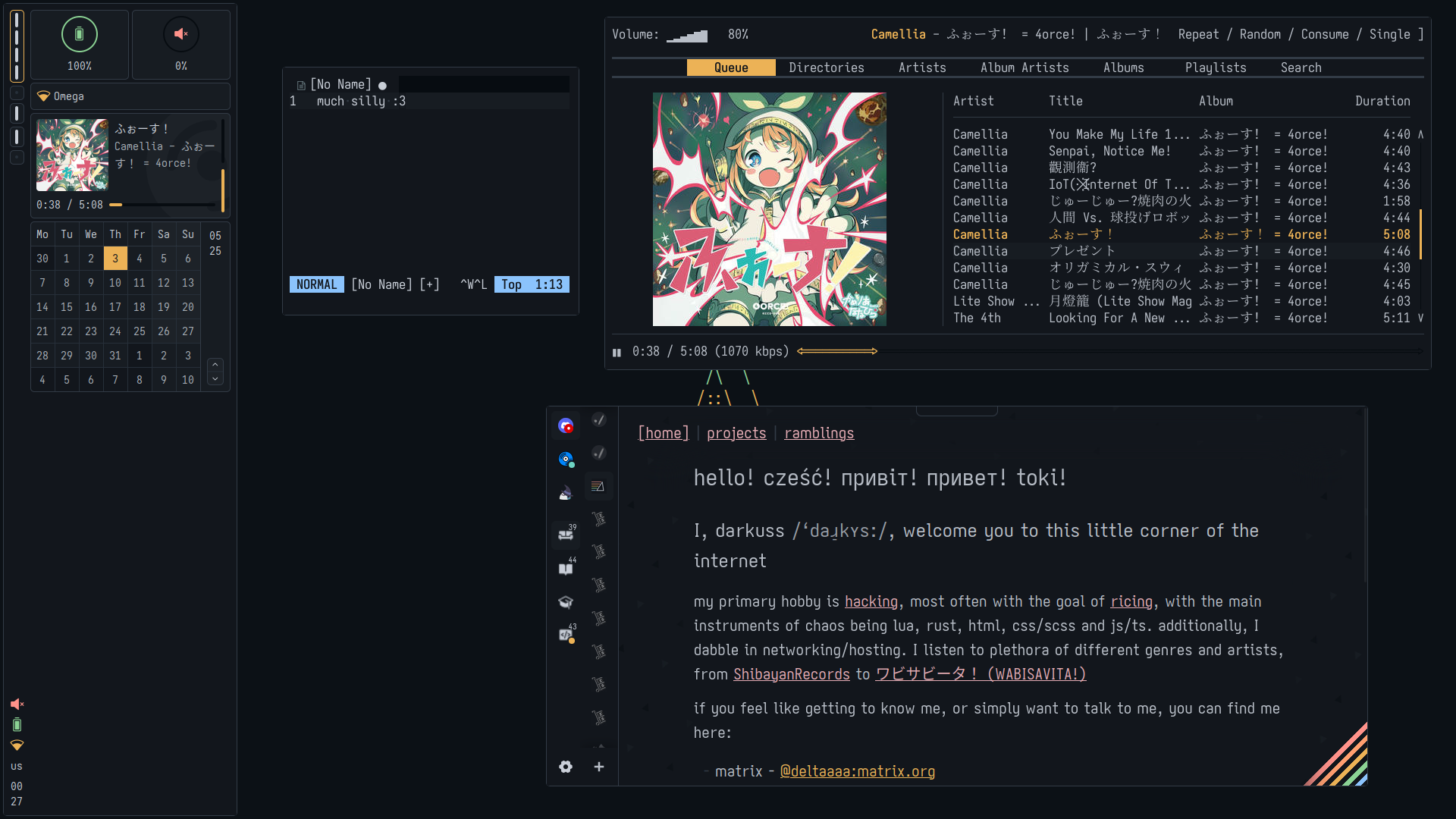The image size is (1456, 819).
Task: Open the book icon with badge 44
Action: [x=566, y=568]
